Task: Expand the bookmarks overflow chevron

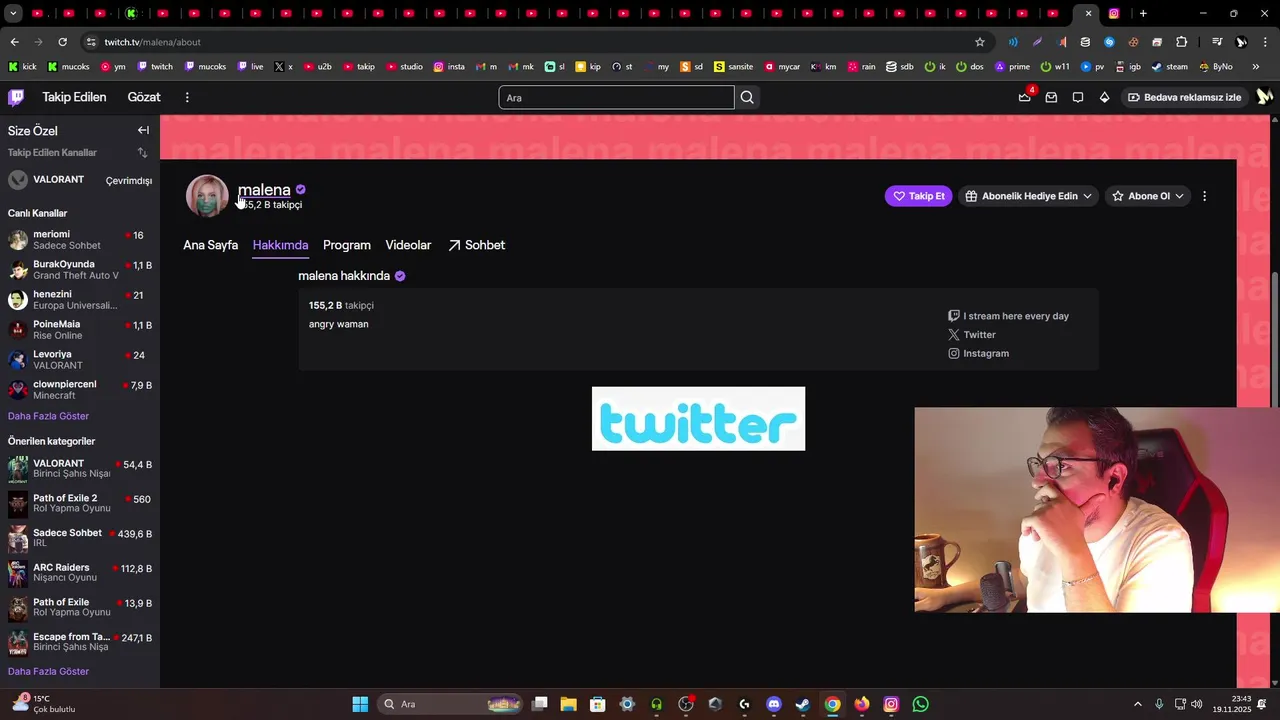Action: pos(1256,67)
